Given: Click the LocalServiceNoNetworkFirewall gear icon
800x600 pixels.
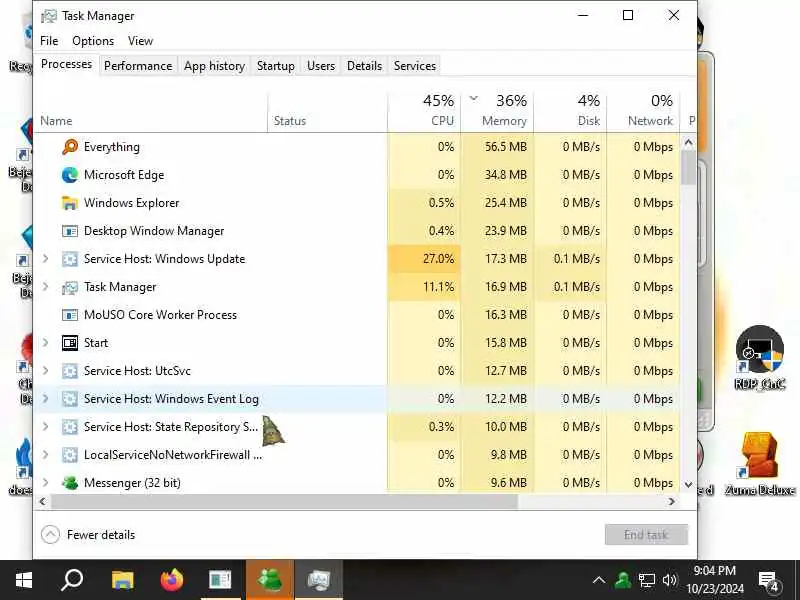Looking at the screenshot, I should (x=70, y=455).
